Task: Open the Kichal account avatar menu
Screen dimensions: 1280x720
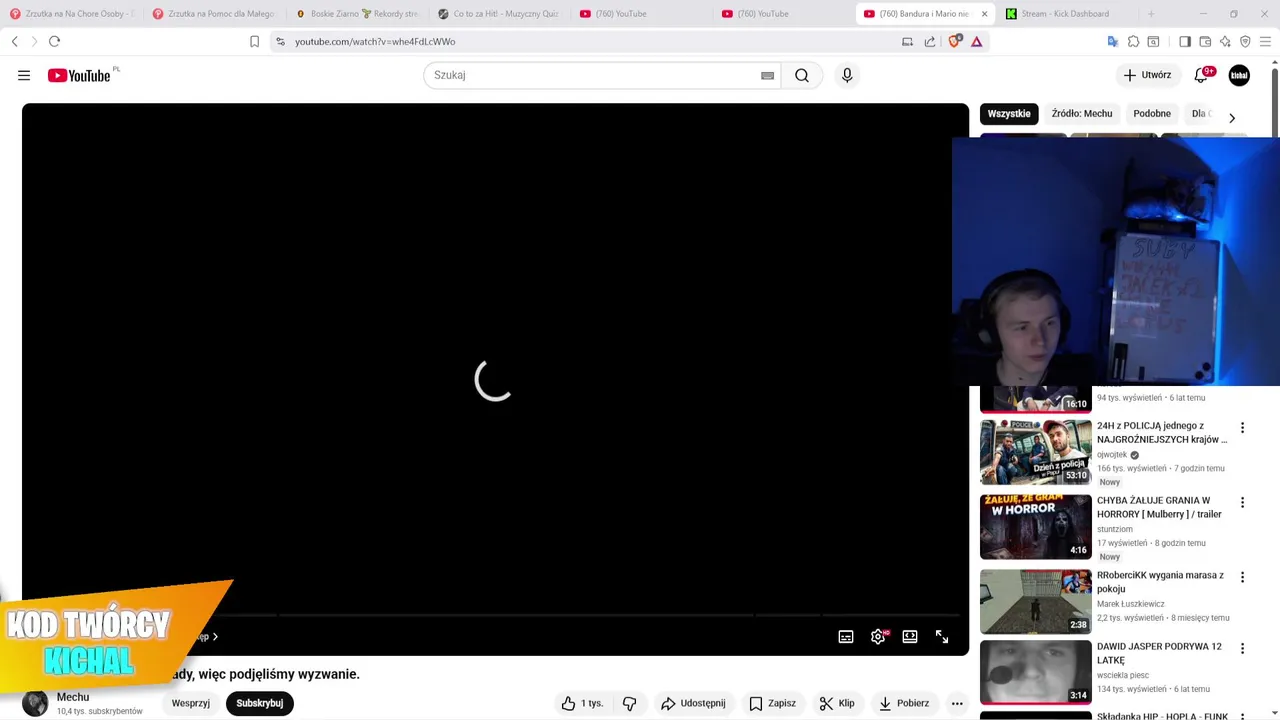Action: (x=1239, y=75)
